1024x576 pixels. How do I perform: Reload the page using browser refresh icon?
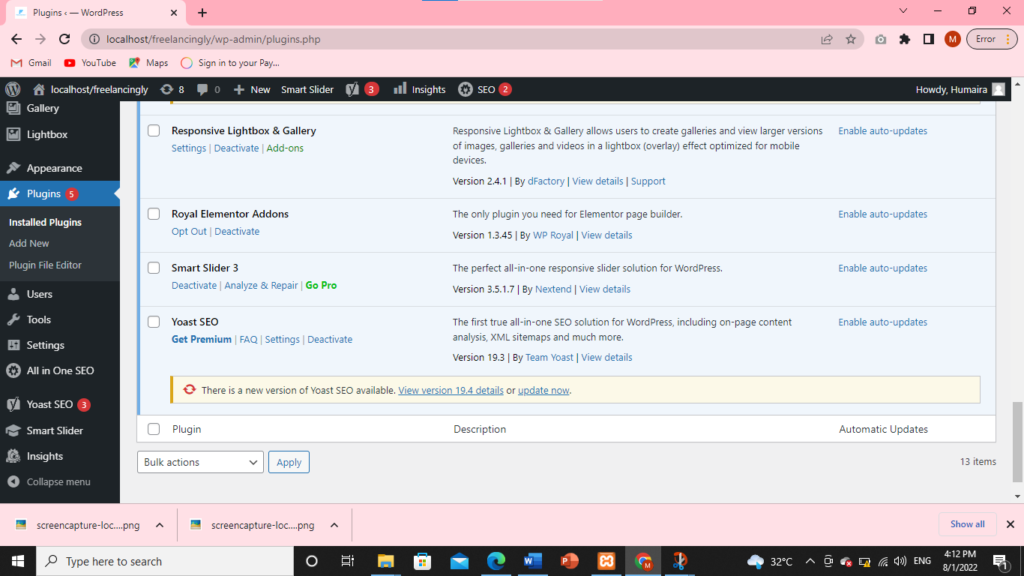64,39
